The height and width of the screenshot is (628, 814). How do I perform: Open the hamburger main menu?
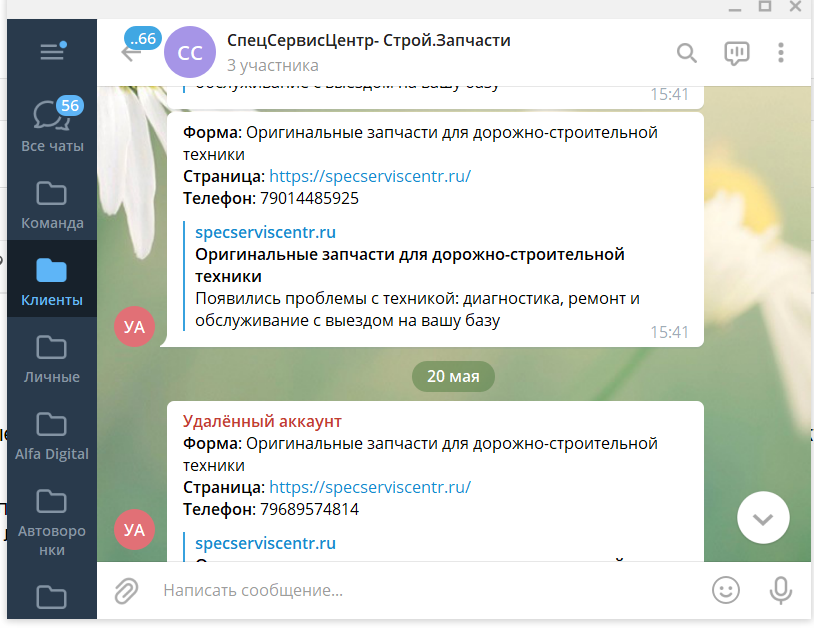tap(52, 51)
